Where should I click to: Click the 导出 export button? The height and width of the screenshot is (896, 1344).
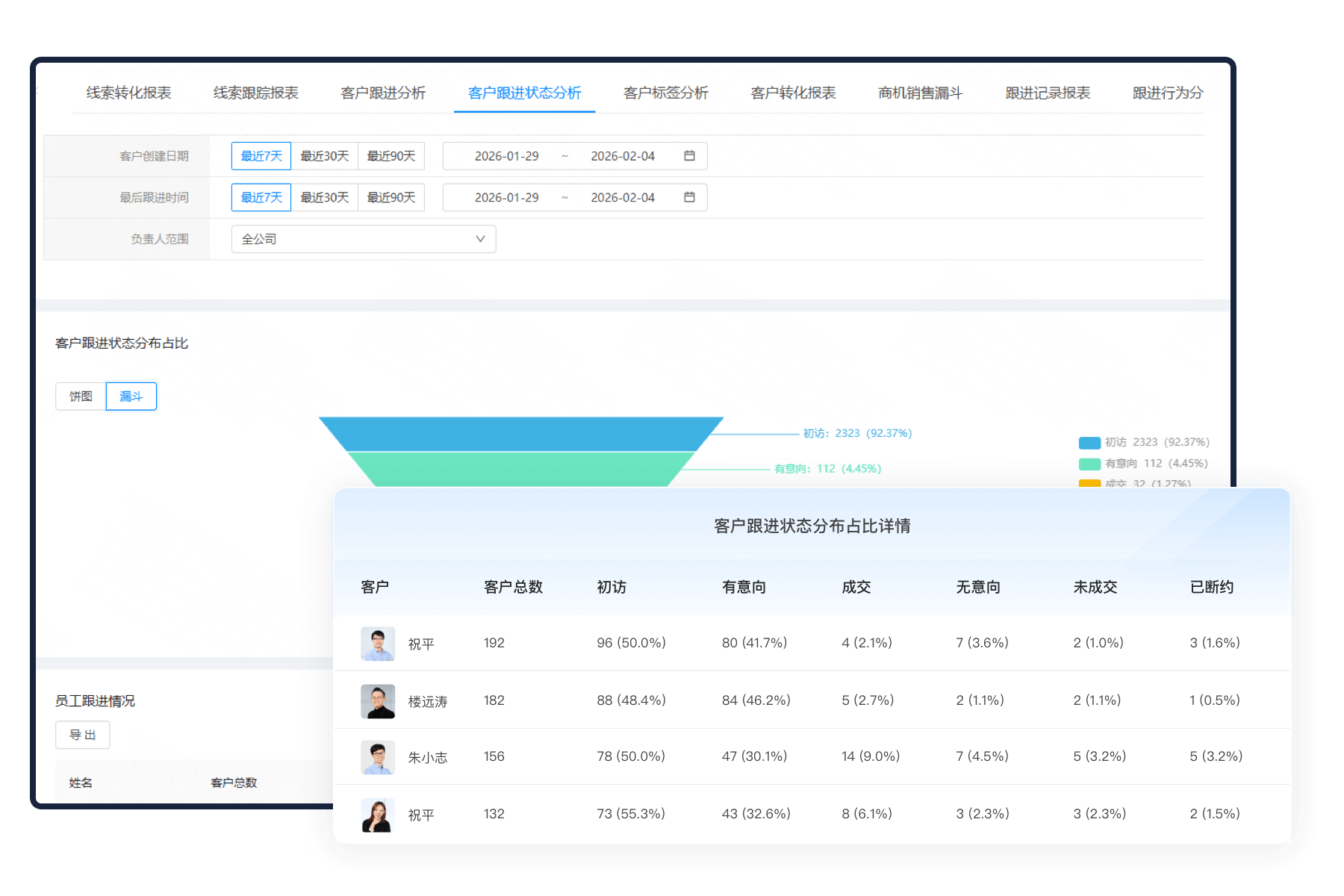82,735
